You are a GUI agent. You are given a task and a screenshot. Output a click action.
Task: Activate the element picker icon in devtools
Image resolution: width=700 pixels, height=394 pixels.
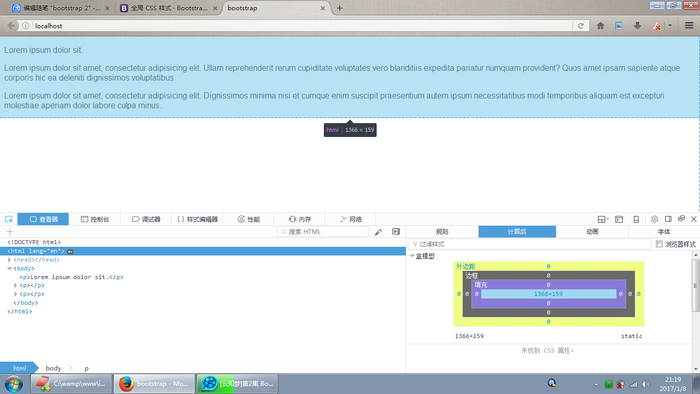(8, 219)
